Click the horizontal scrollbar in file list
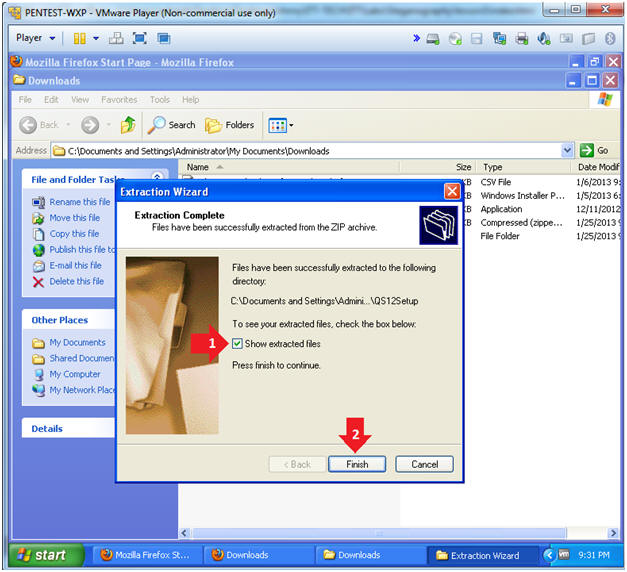Screen dimensions: 627x572 379,533
